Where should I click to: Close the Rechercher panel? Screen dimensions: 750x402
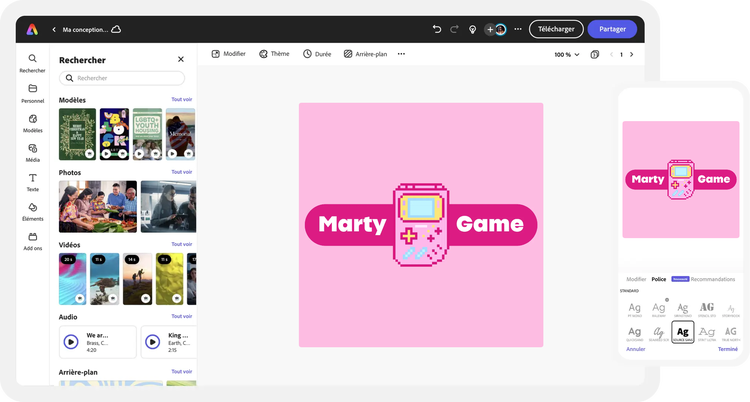coord(181,60)
